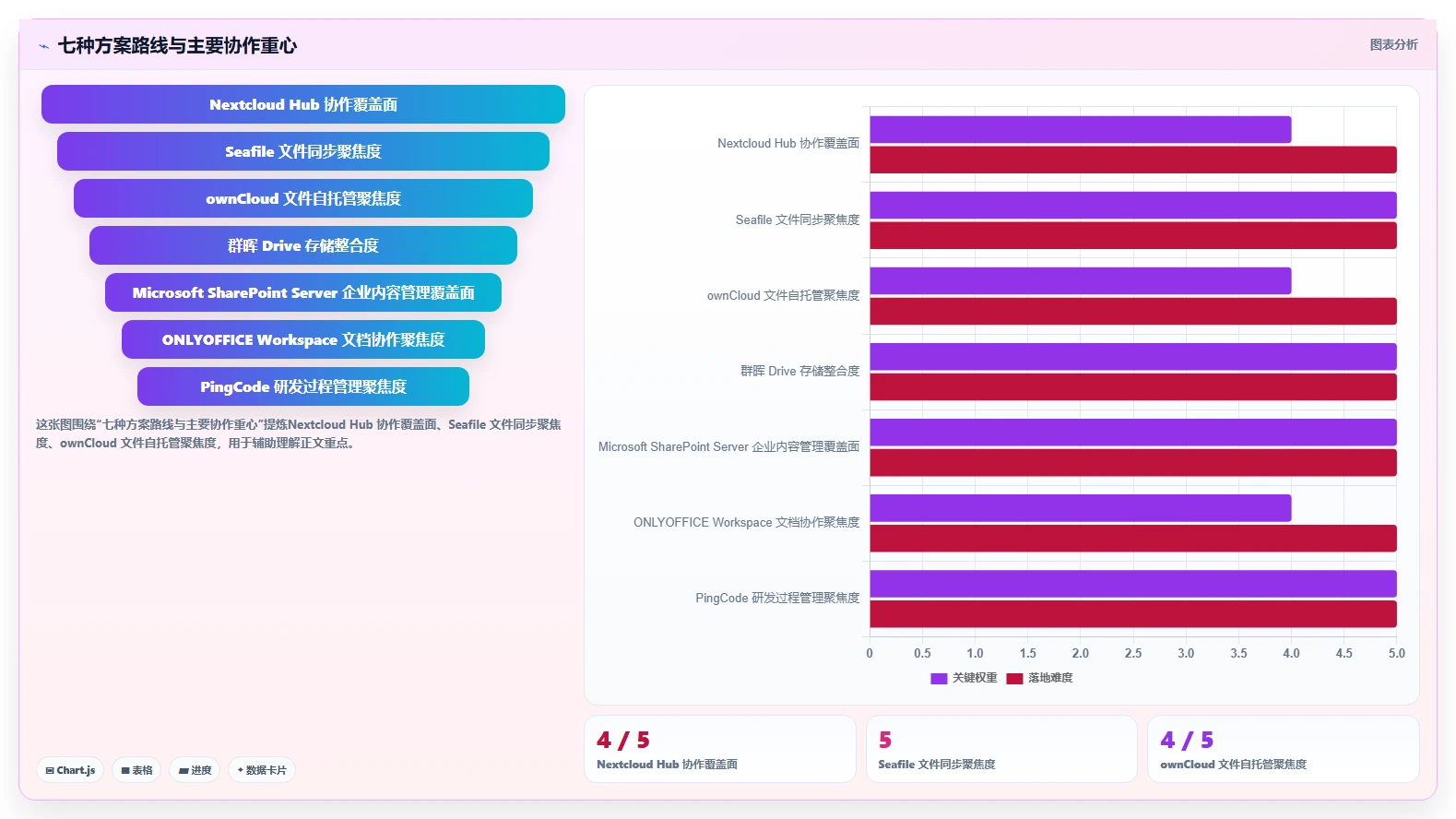Select the PingCode 研发过程管理聚焦度 funnel bar
The width and height of the screenshot is (1456, 819).
click(x=303, y=386)
